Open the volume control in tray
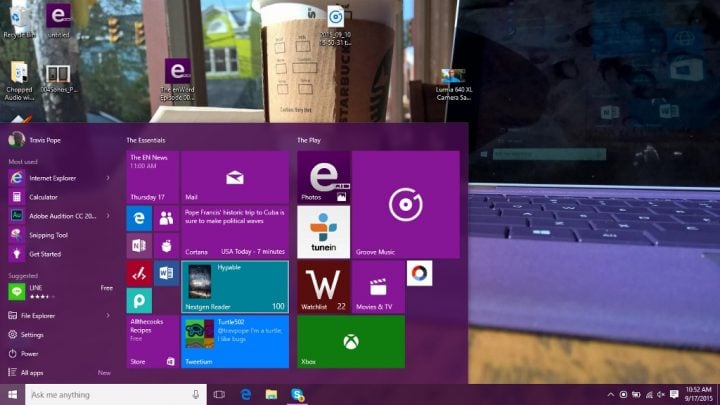 click(661, 394)
